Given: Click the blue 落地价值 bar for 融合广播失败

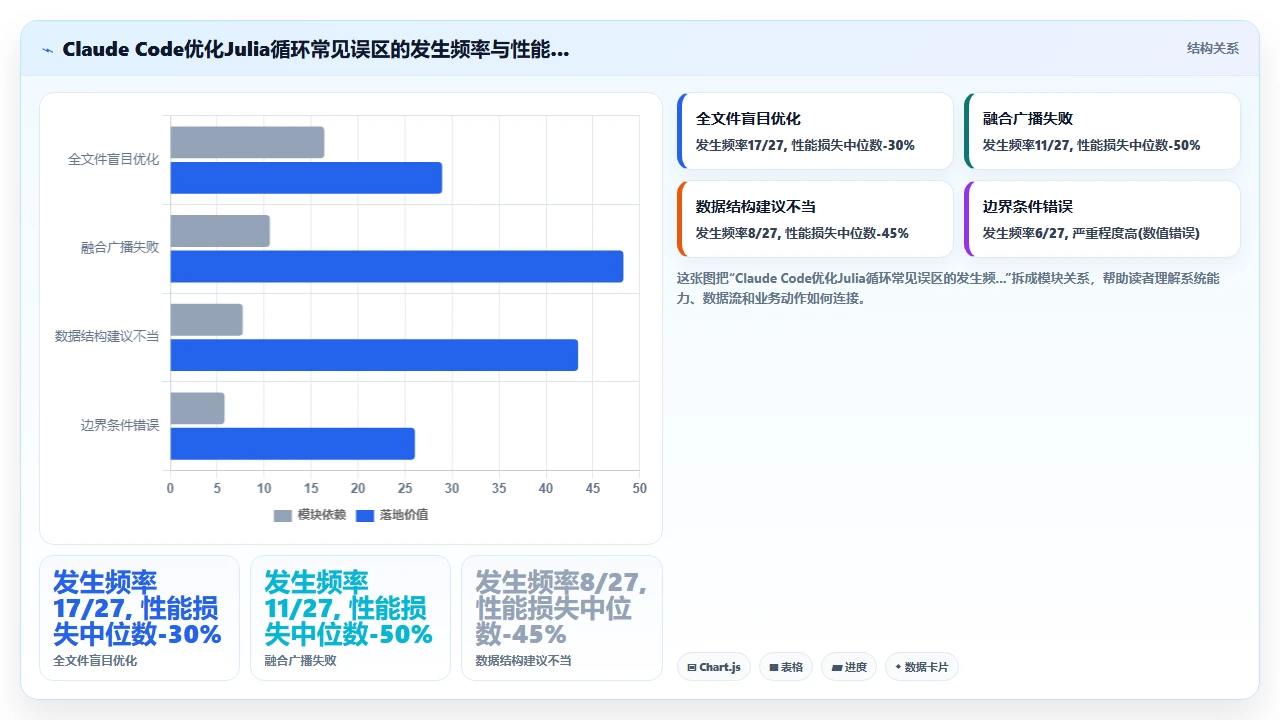Looking at the screenshot, I should tap(396, 266).
